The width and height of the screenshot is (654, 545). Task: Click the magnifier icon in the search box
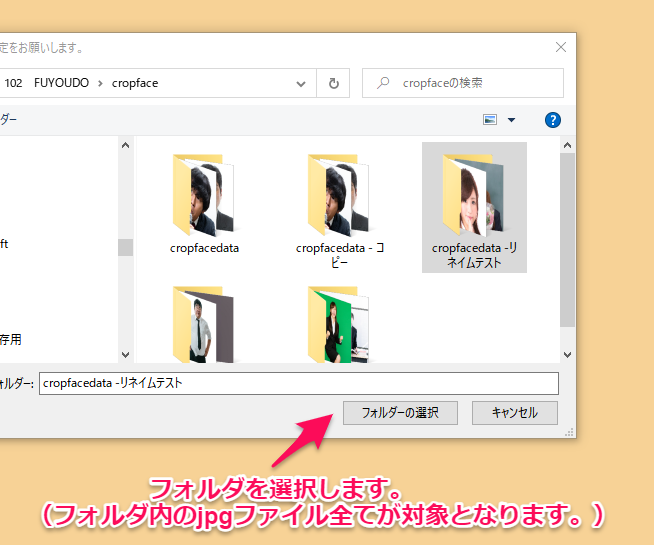coord(383,83)
